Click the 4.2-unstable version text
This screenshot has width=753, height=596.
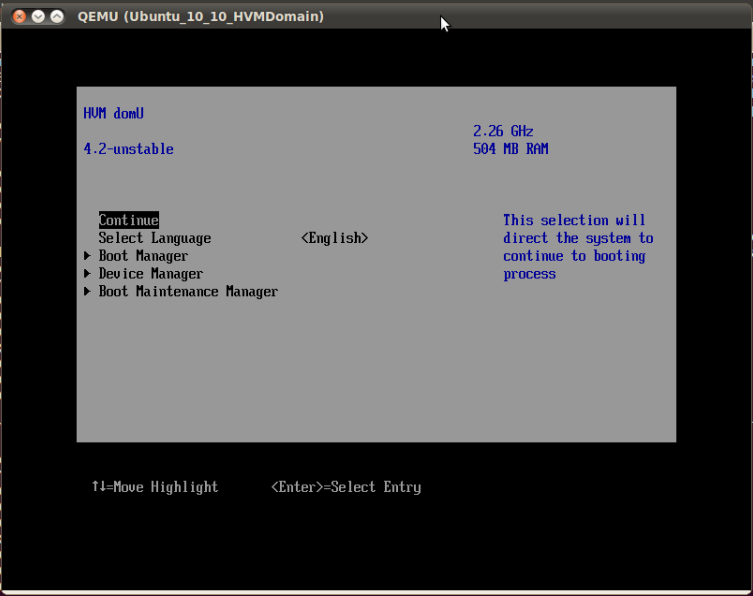pos(128,149)
